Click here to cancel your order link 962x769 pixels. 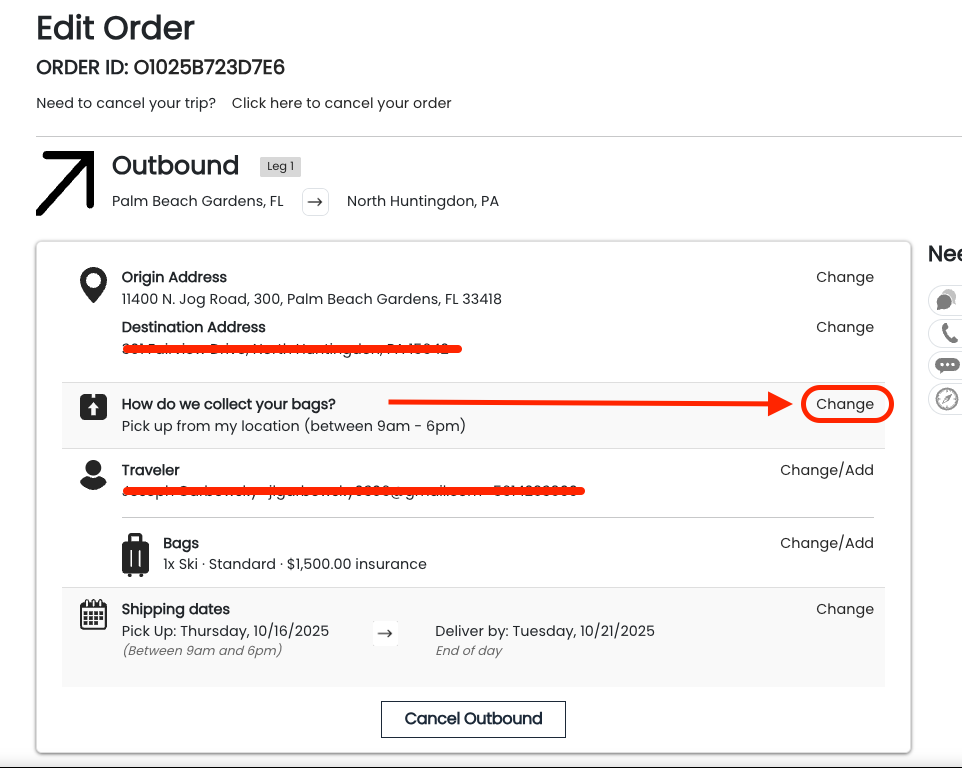pyautogui.click(x=341, y=103)
